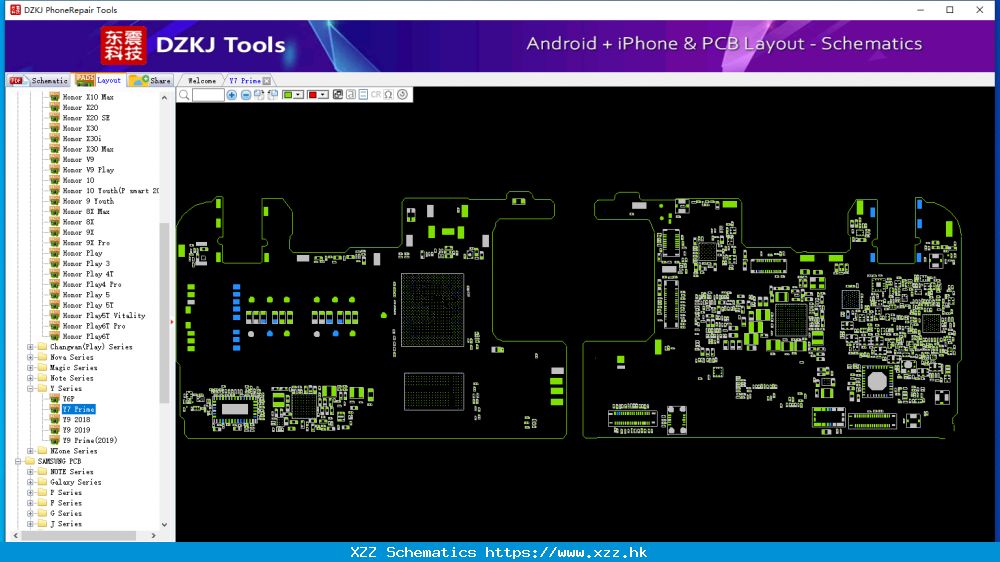This screenshot has height=562, width=1000.
Task: Expand the G Series folder
Action: 31,514
